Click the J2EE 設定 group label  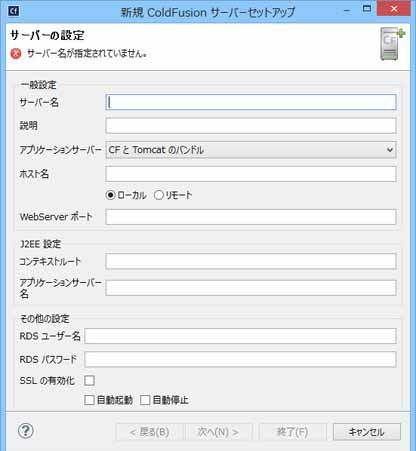coord(41,244)
